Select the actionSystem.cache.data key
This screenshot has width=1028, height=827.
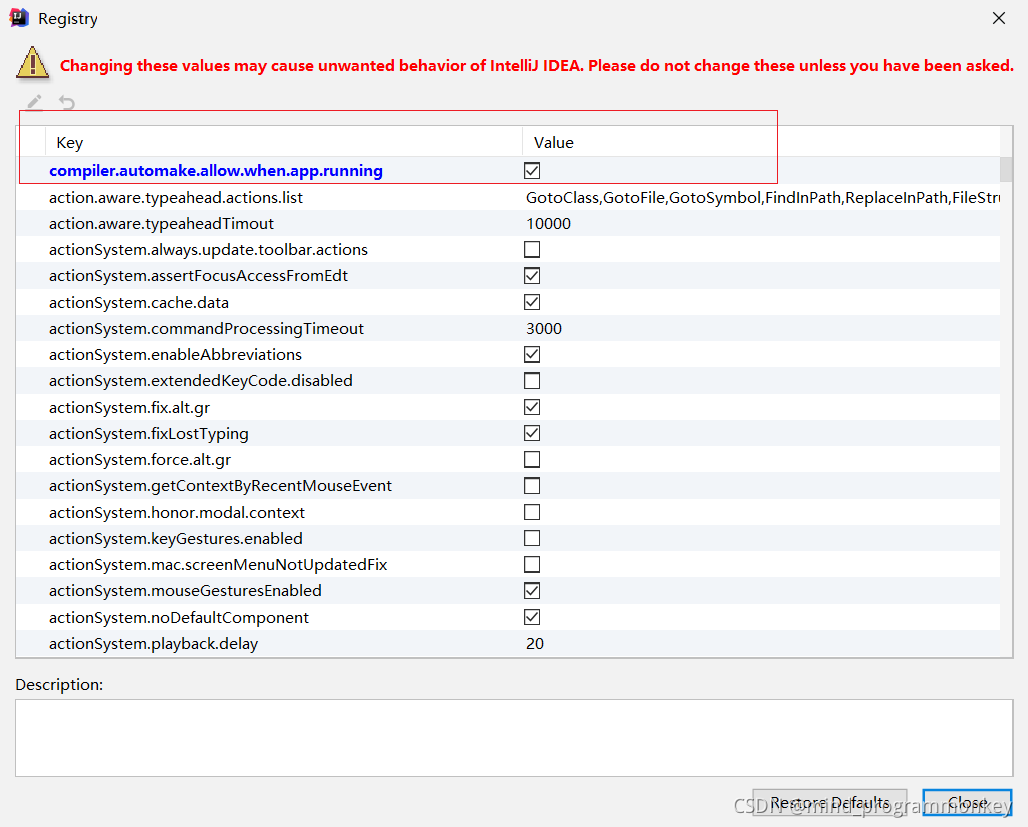(x=139, y=302)
